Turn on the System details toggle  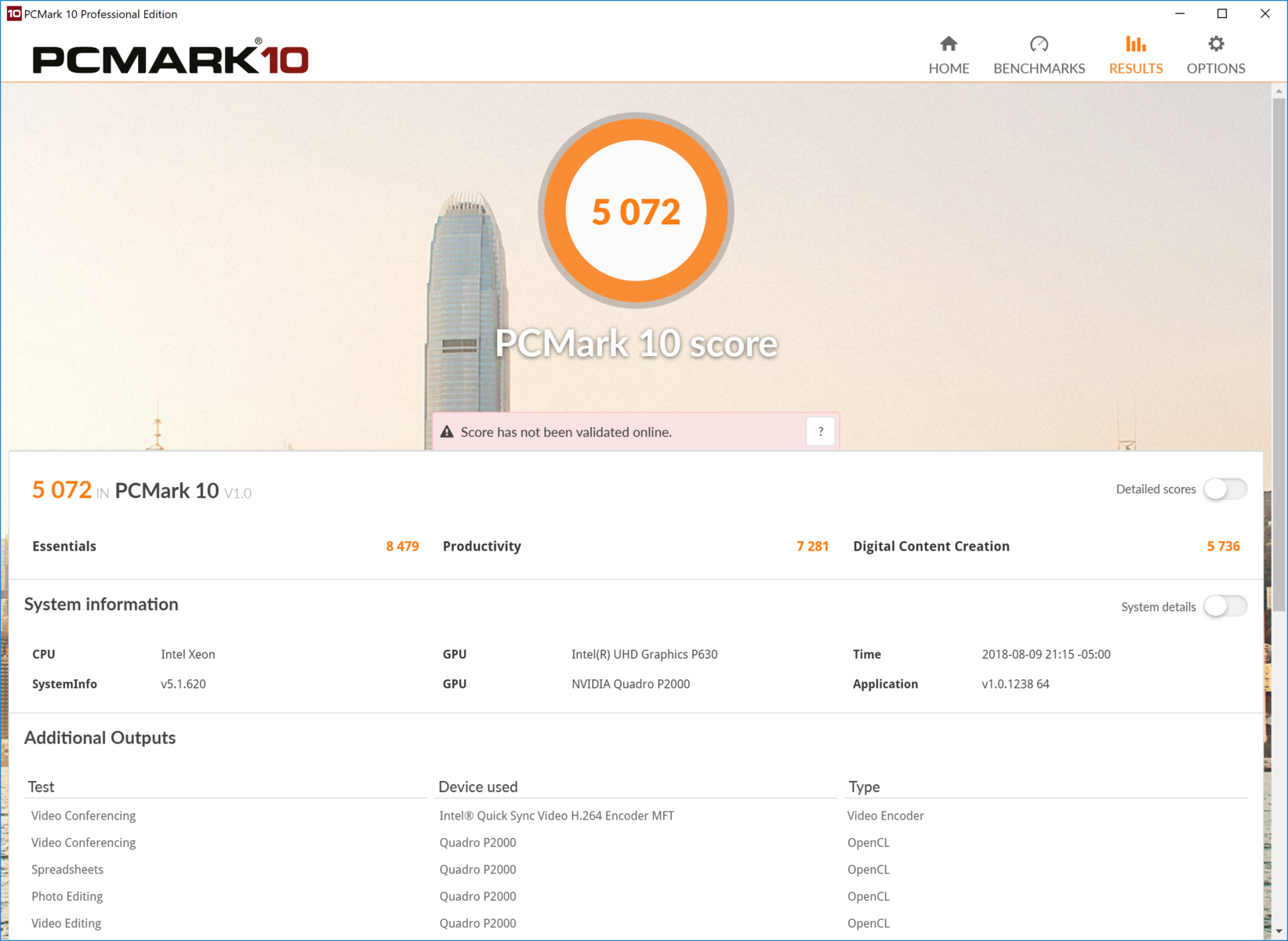1225,606
